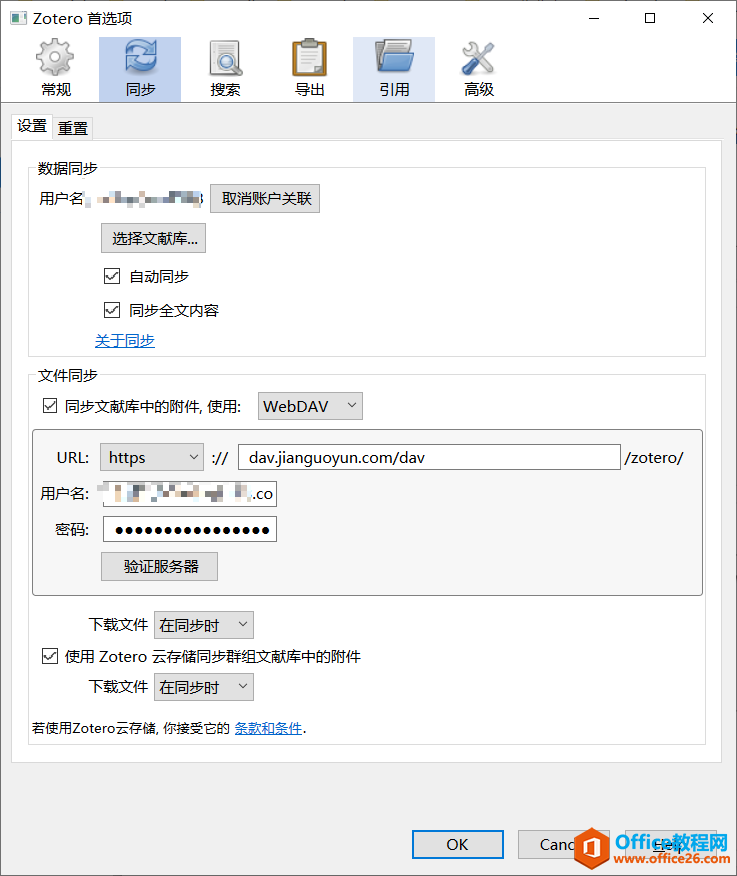Click the /zotero/ path suffix text
The height and width of the screenshot is (876, 737).
[654, 458]
